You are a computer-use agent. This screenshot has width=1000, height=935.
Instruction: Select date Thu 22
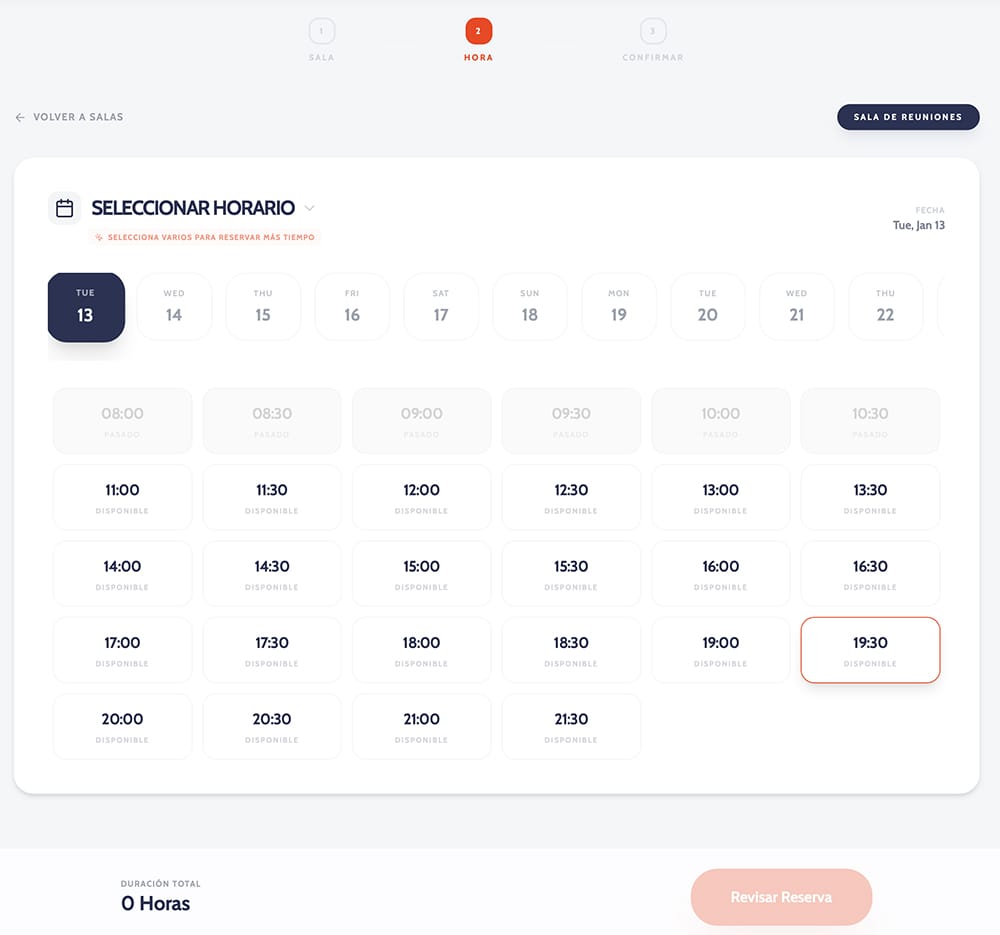[x=885, y=307]
